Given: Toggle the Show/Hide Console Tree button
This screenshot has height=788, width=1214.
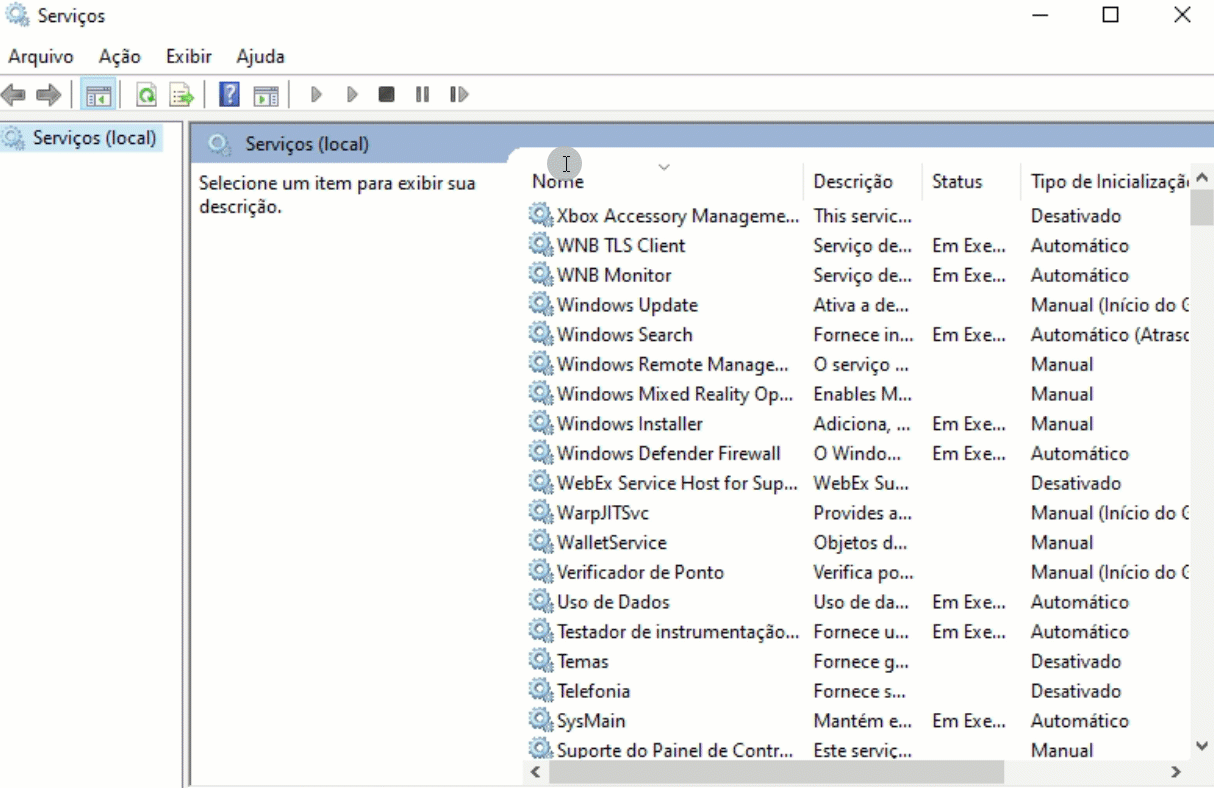Looking at the screenshot, I should click(98, 95).
